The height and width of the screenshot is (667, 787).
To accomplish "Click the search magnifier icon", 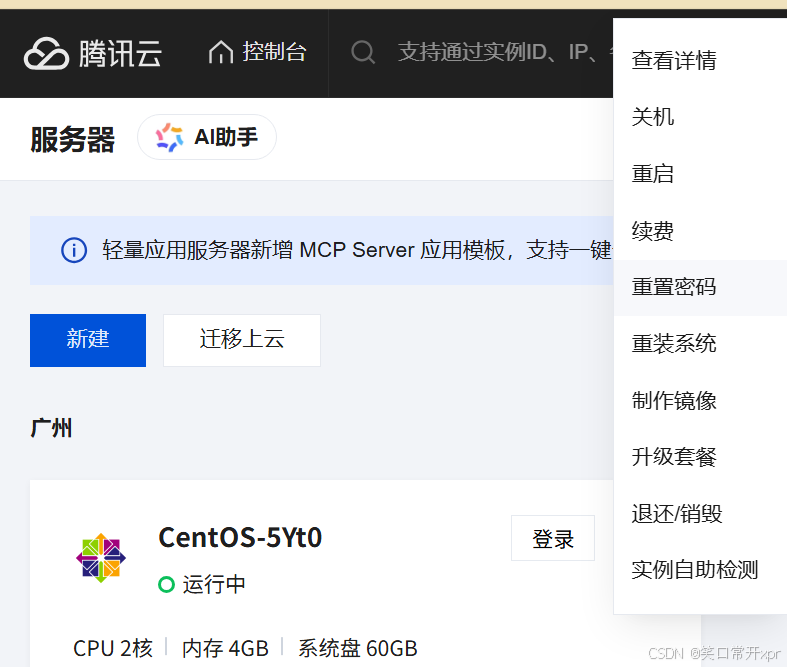I will click(363, 52).
